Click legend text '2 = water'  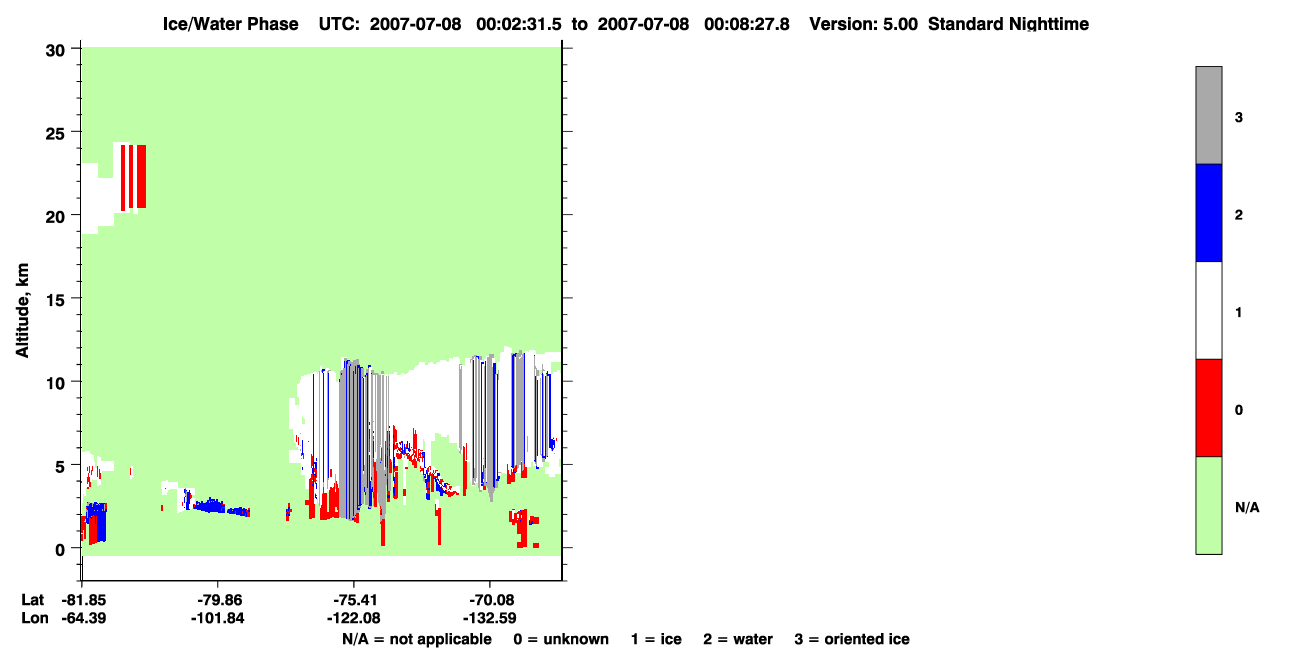738,639
